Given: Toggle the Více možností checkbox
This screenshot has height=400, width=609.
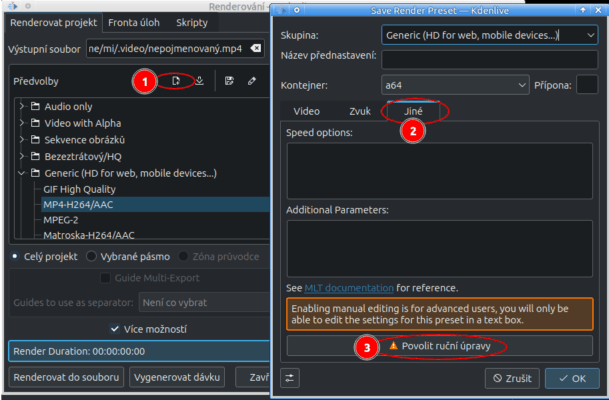Looking at the screenshot, I should coord(114,328).
